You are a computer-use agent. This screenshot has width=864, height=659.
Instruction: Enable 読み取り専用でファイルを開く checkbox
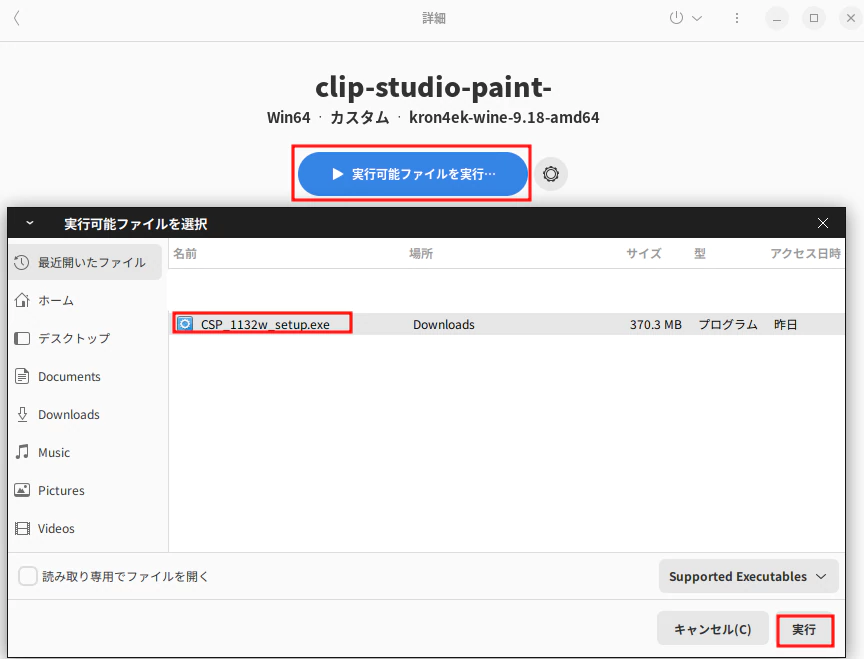coord(27,576)
